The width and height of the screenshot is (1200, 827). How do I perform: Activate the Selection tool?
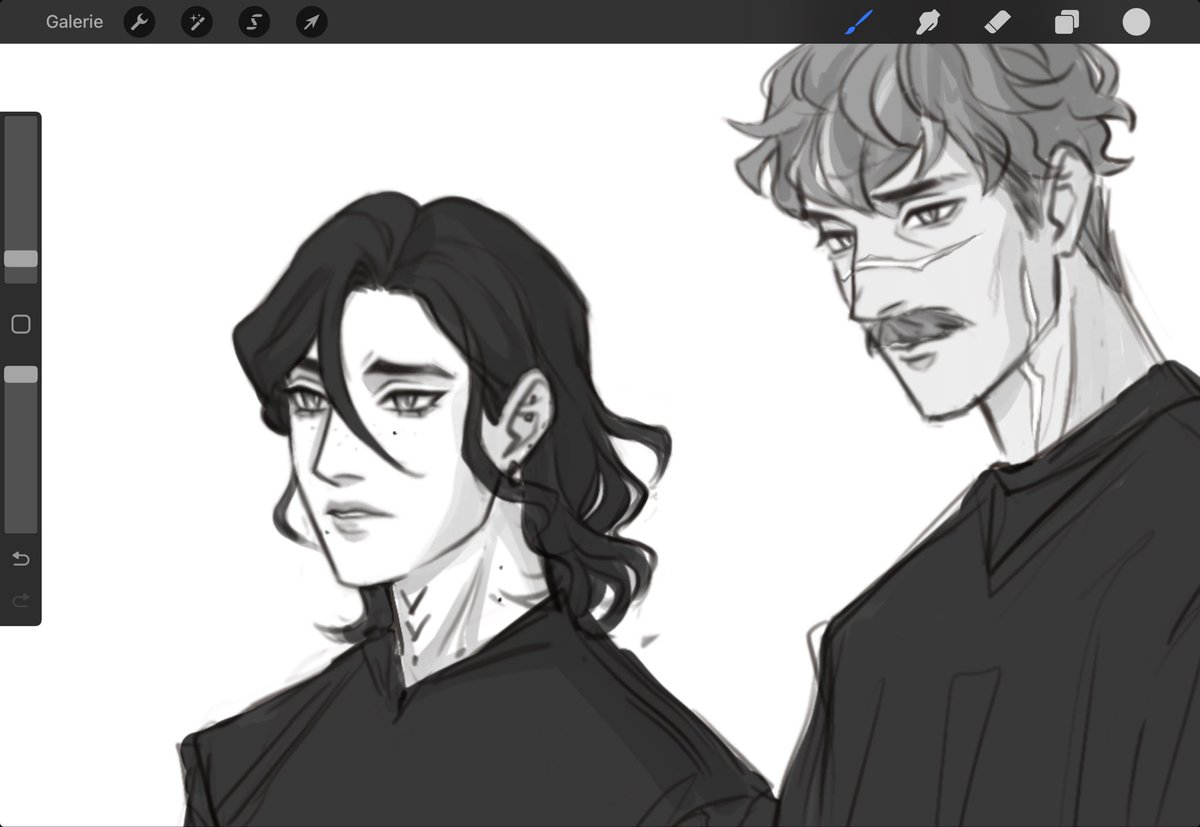(254, 22)
